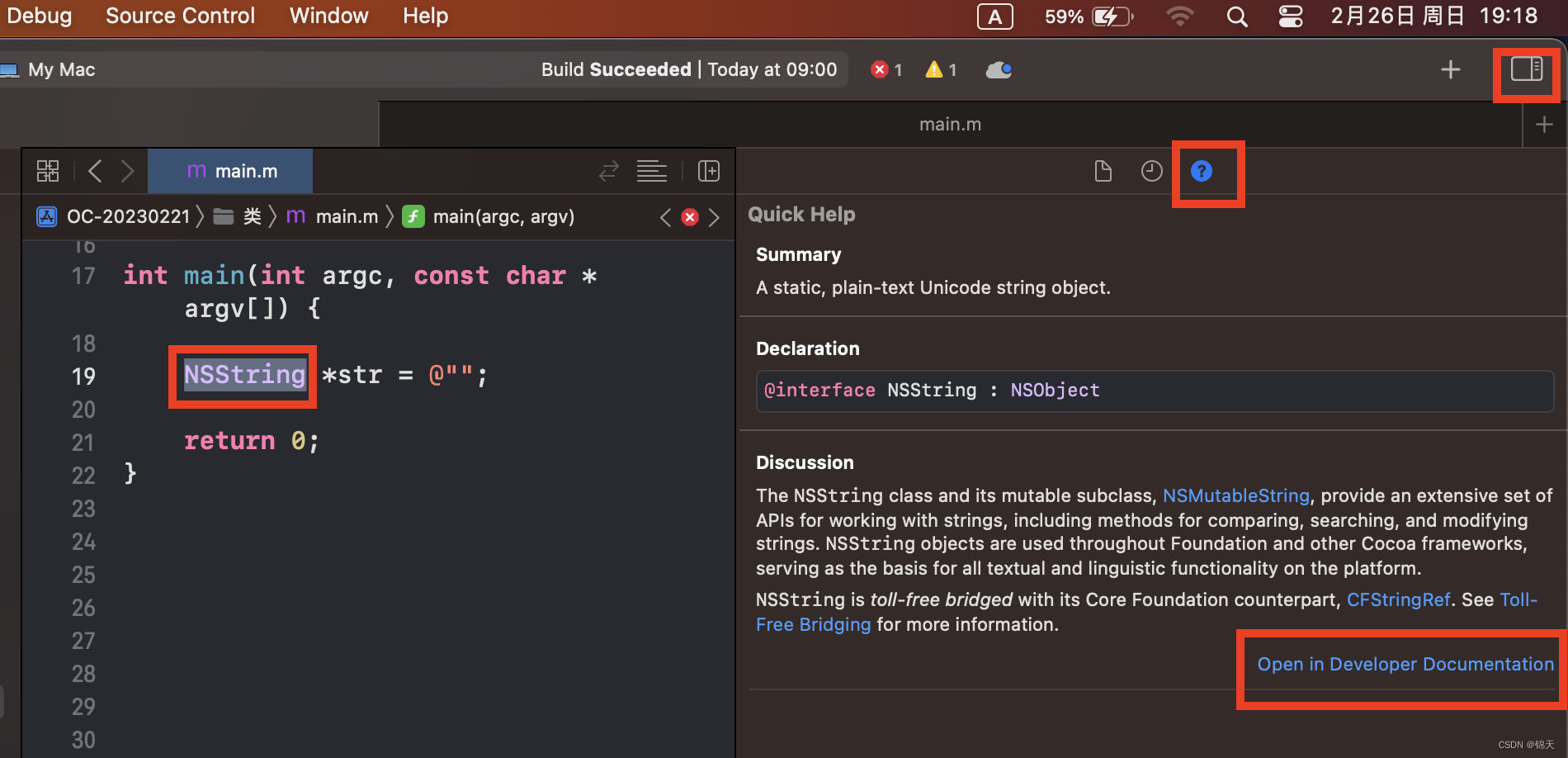Image resolution: width=1568 pixels, height=758 pixels.
Task: Select the NSString token on line 19
Action: (x=245, y=375)
